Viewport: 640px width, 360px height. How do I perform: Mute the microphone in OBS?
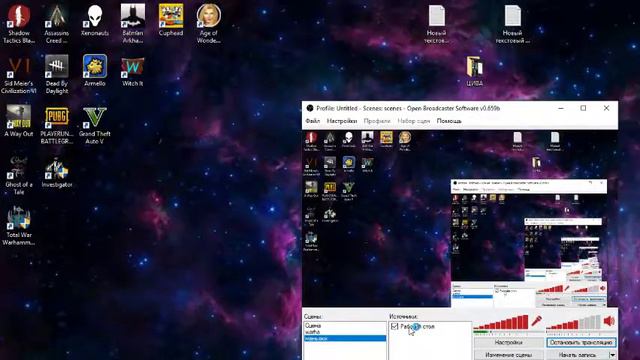click(x=536, y=321)
